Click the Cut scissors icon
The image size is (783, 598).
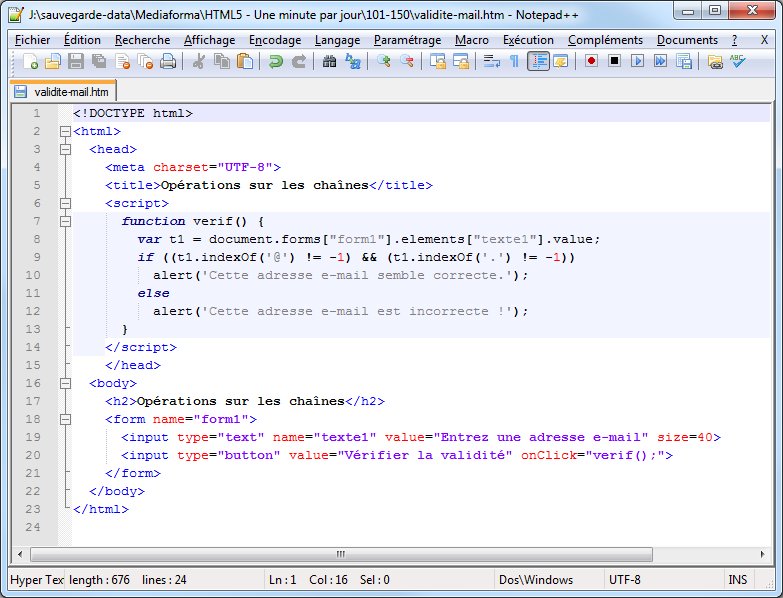point(199,62)
